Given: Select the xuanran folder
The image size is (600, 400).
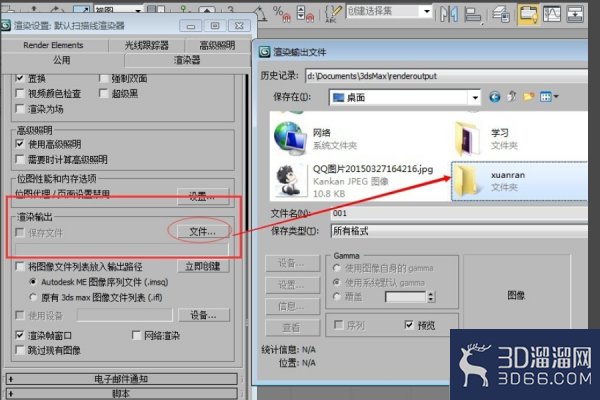Looking at the screenshot, I should point(520,181).
